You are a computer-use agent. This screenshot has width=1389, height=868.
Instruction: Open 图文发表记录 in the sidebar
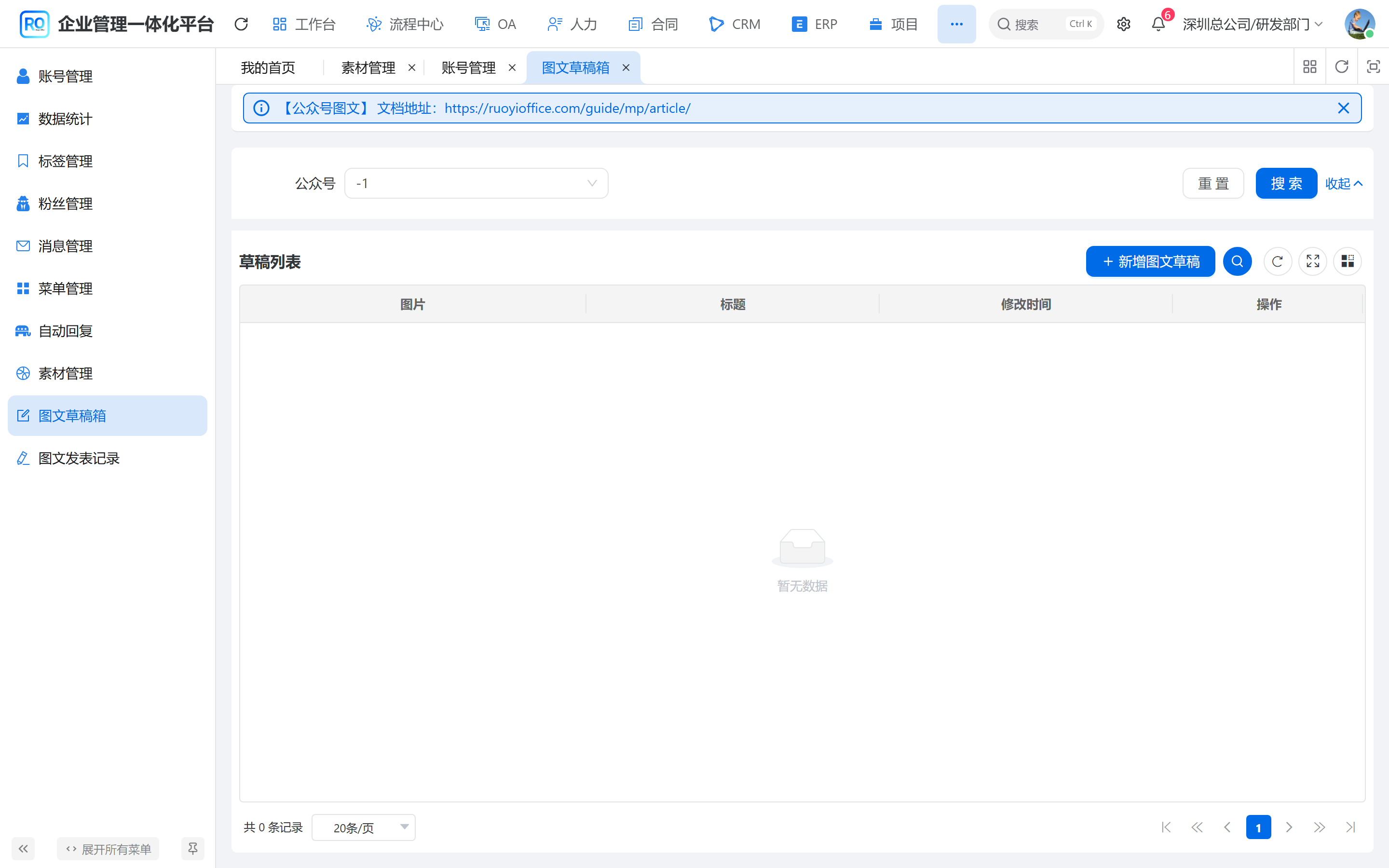pyautogui.click(x=108, y=458)
